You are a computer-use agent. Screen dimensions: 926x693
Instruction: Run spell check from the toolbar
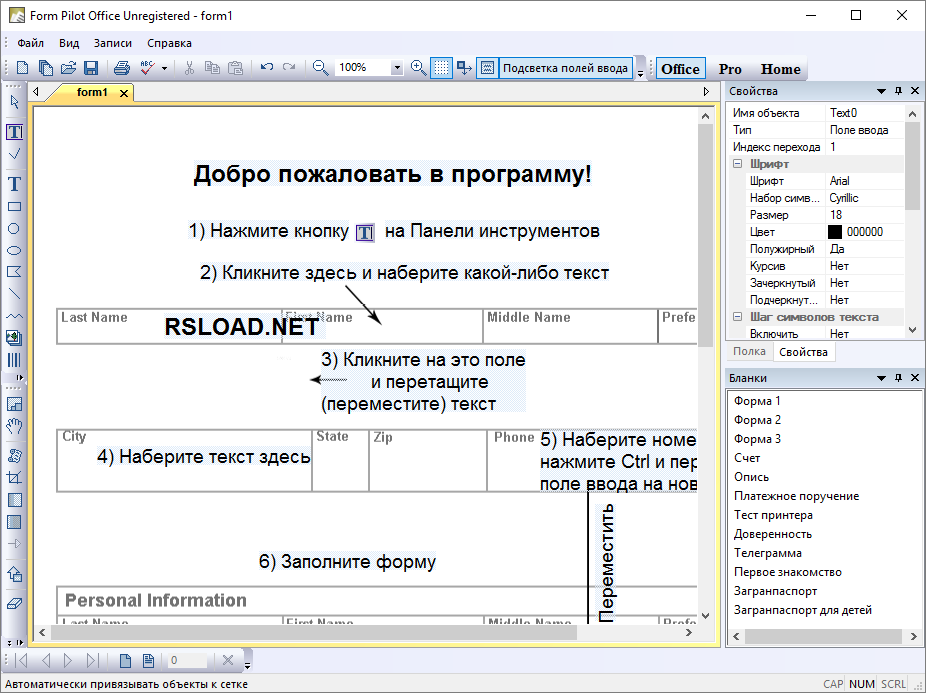(x=146, y=68)
